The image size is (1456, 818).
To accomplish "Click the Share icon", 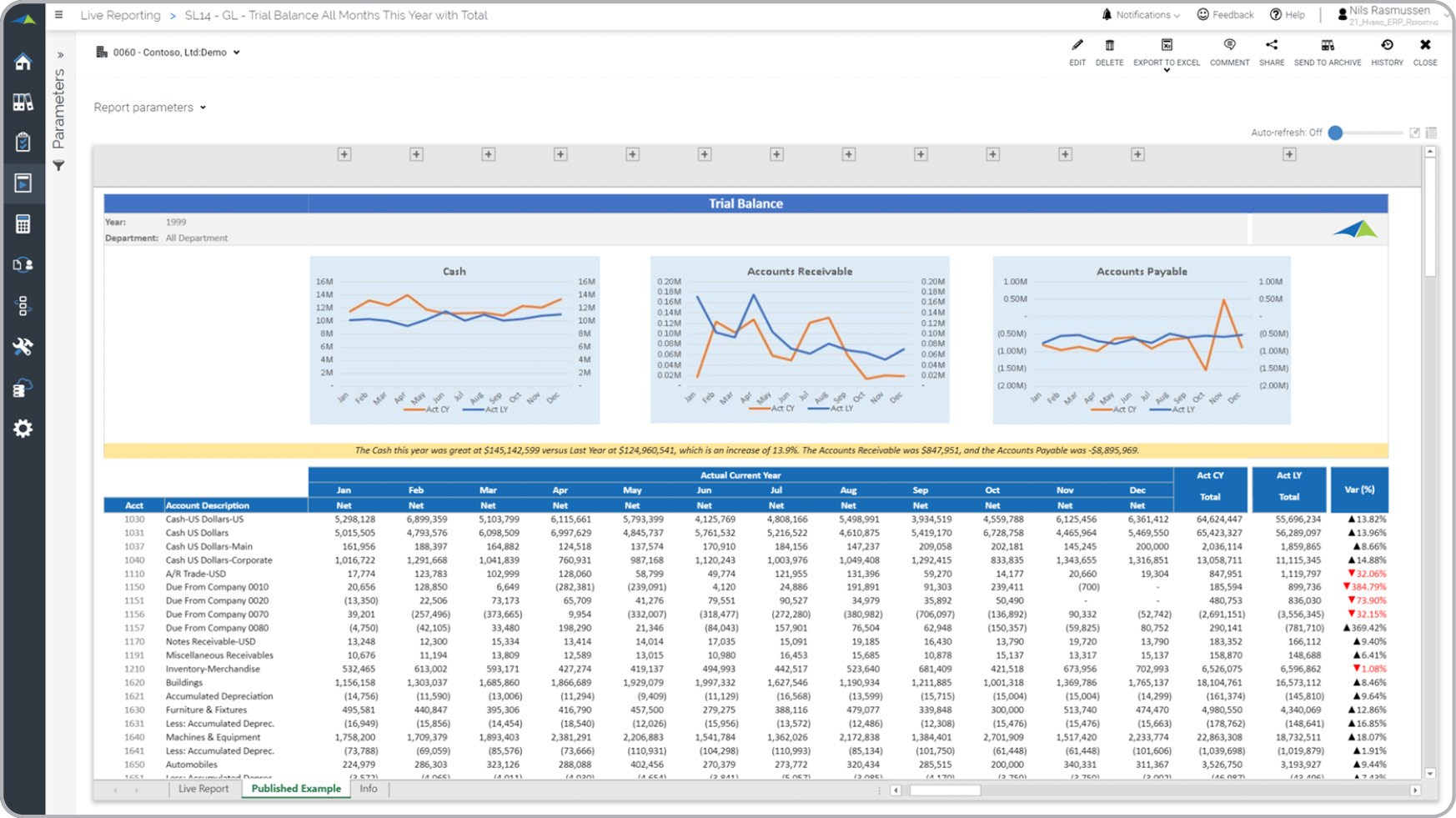I will tap(1271, 46).
